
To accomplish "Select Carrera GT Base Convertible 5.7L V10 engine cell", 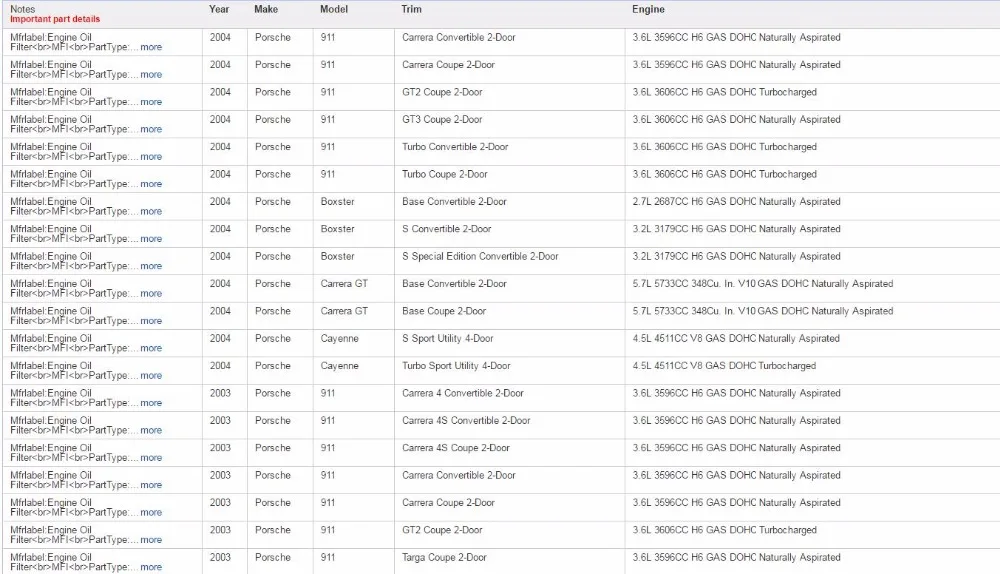I will pos(763,284).
